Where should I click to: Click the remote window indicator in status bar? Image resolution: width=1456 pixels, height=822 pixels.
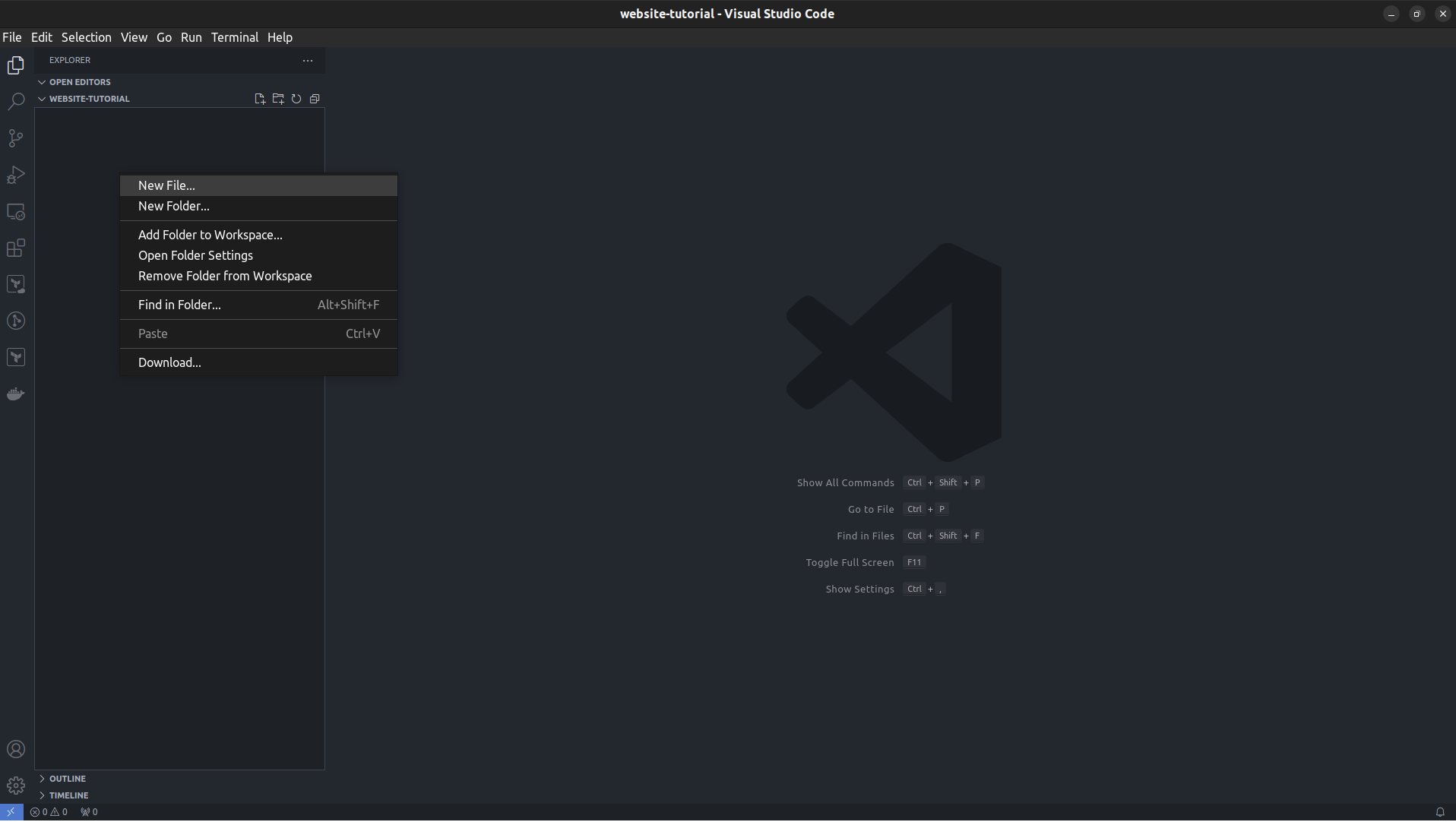11,813
